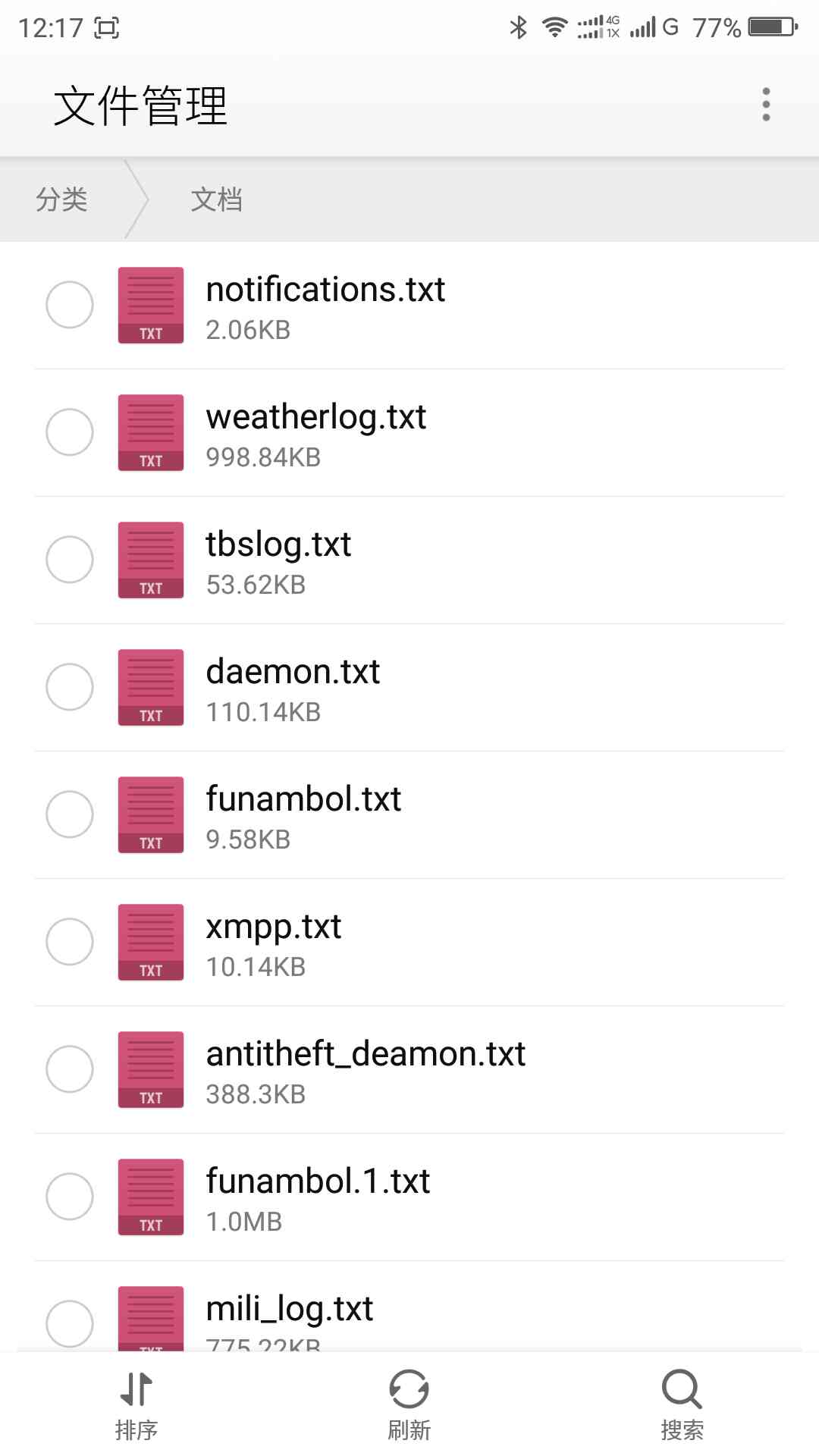Open the three-dot overflow menu
The width and height of the screenshot is (819, 1456).
pyautogui.click(x=766, y=105)
